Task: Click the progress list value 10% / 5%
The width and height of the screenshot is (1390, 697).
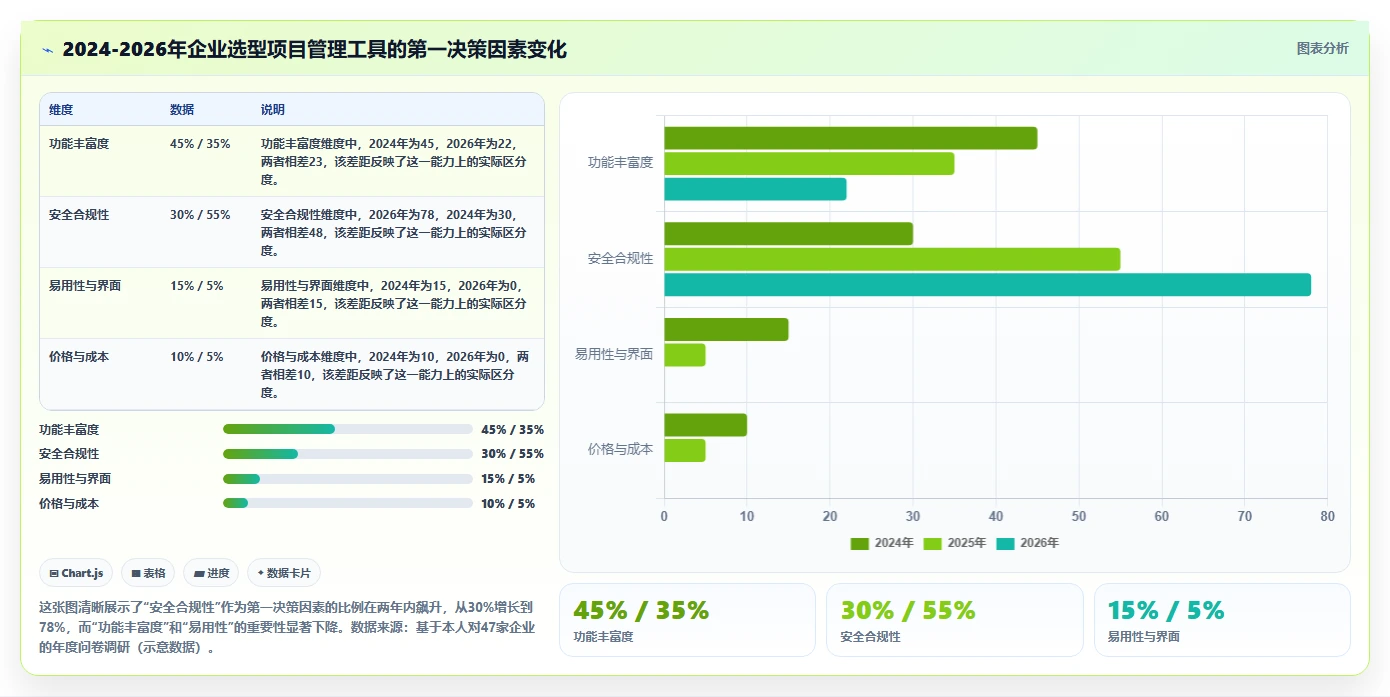Action: point(508,504)
